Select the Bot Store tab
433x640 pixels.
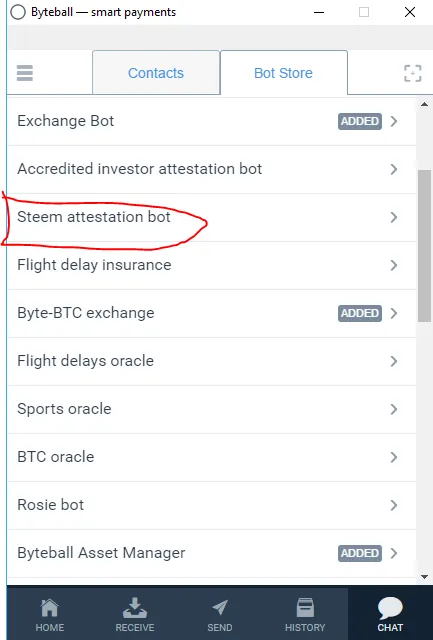[284, 73]
